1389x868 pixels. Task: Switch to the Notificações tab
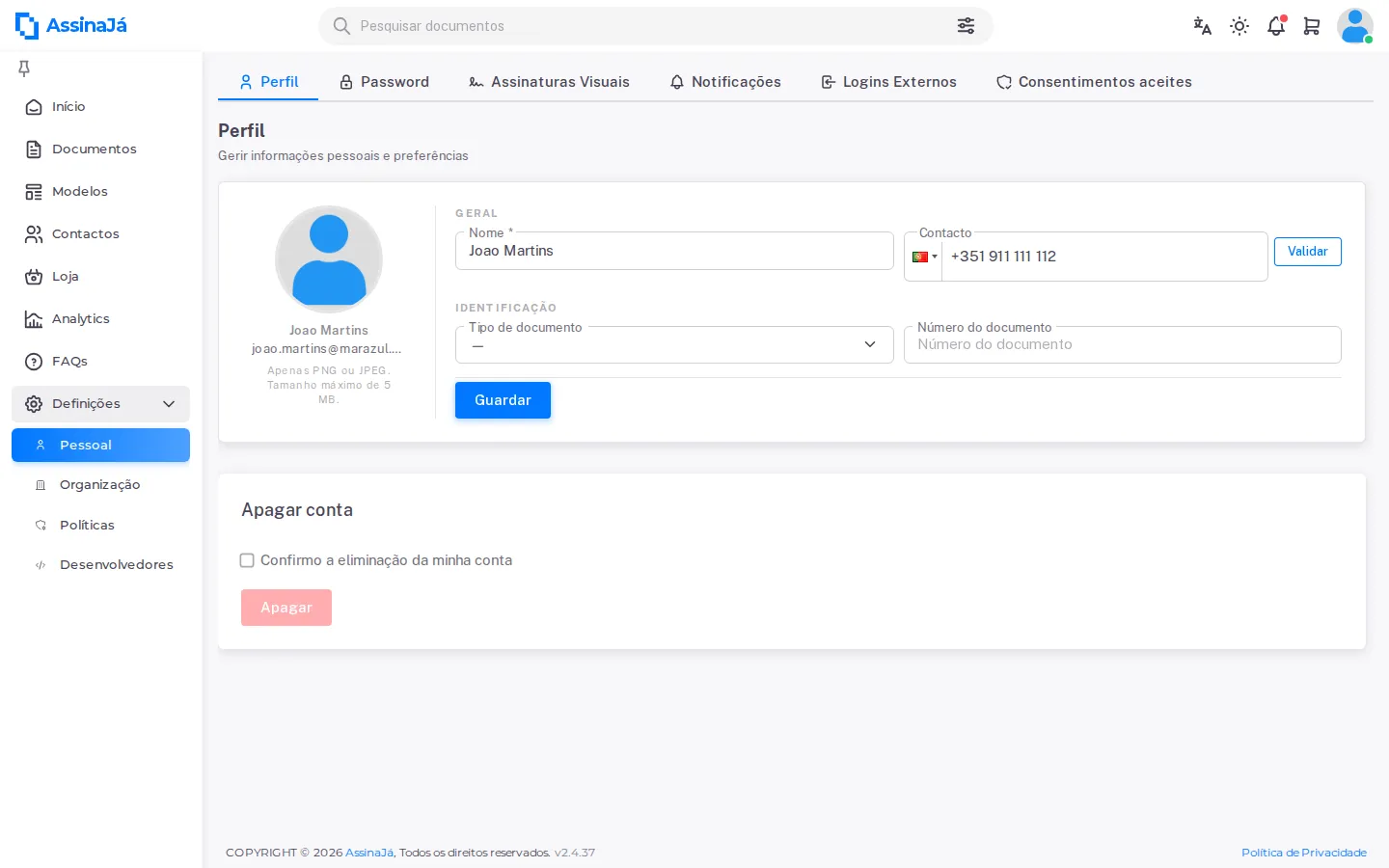(x=725, y=82)
